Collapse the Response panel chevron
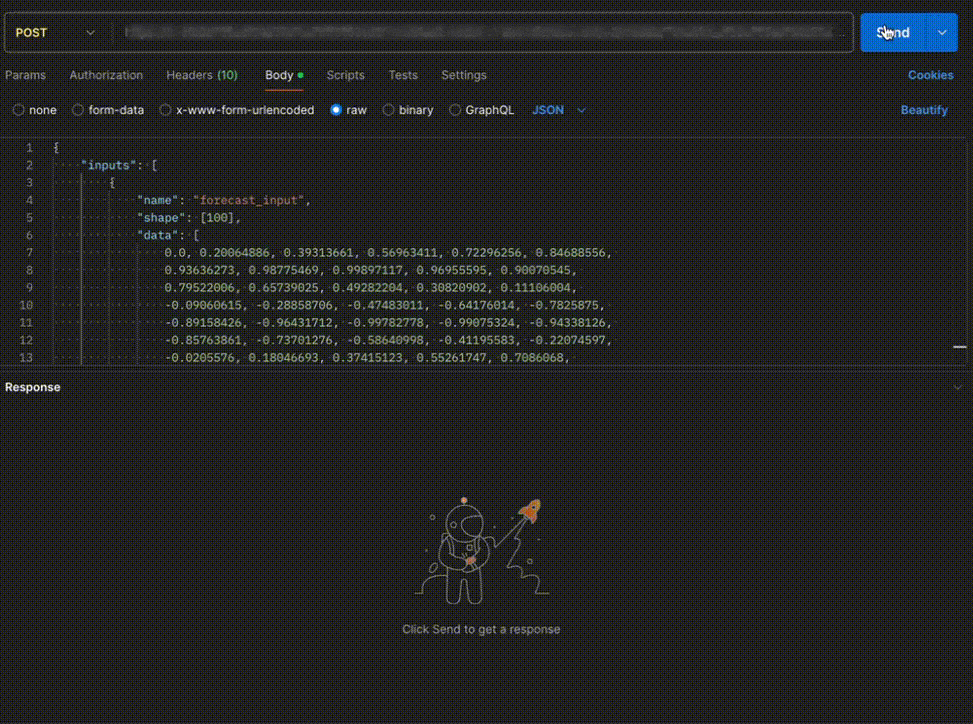This screenshot has height=724, width=973. click(957, 387)
